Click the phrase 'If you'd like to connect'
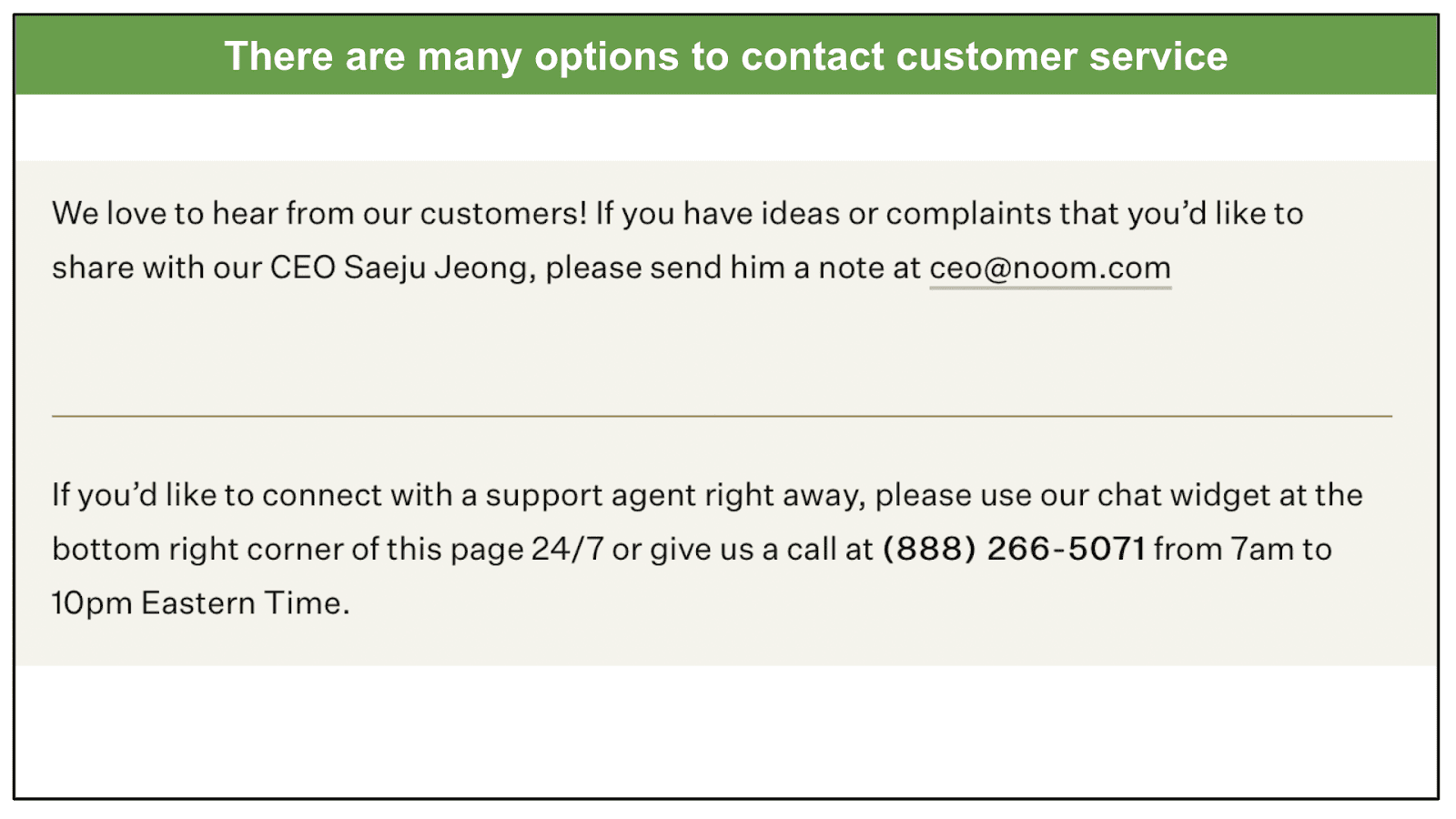 tap(217, 495)
